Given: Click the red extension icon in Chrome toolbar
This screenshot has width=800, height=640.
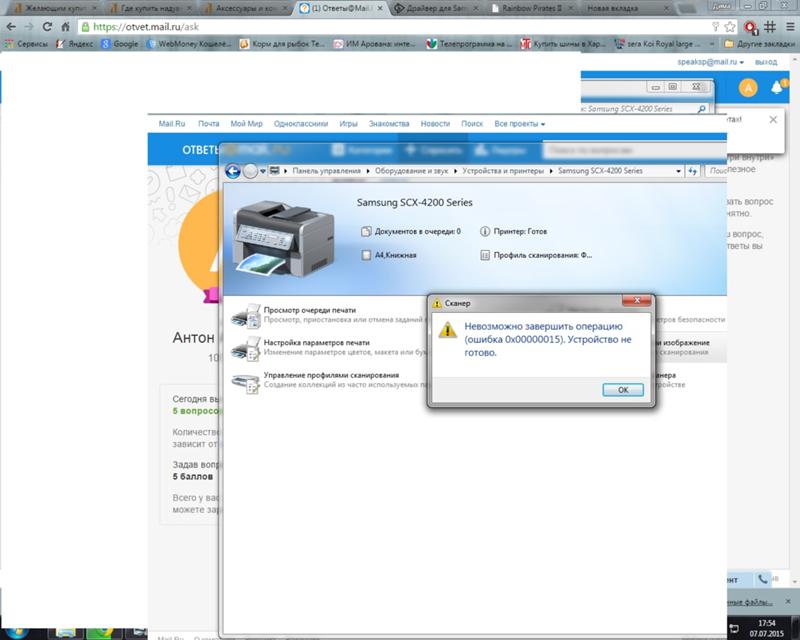Looking at the screenshot, I should click(x=750, y=27).
